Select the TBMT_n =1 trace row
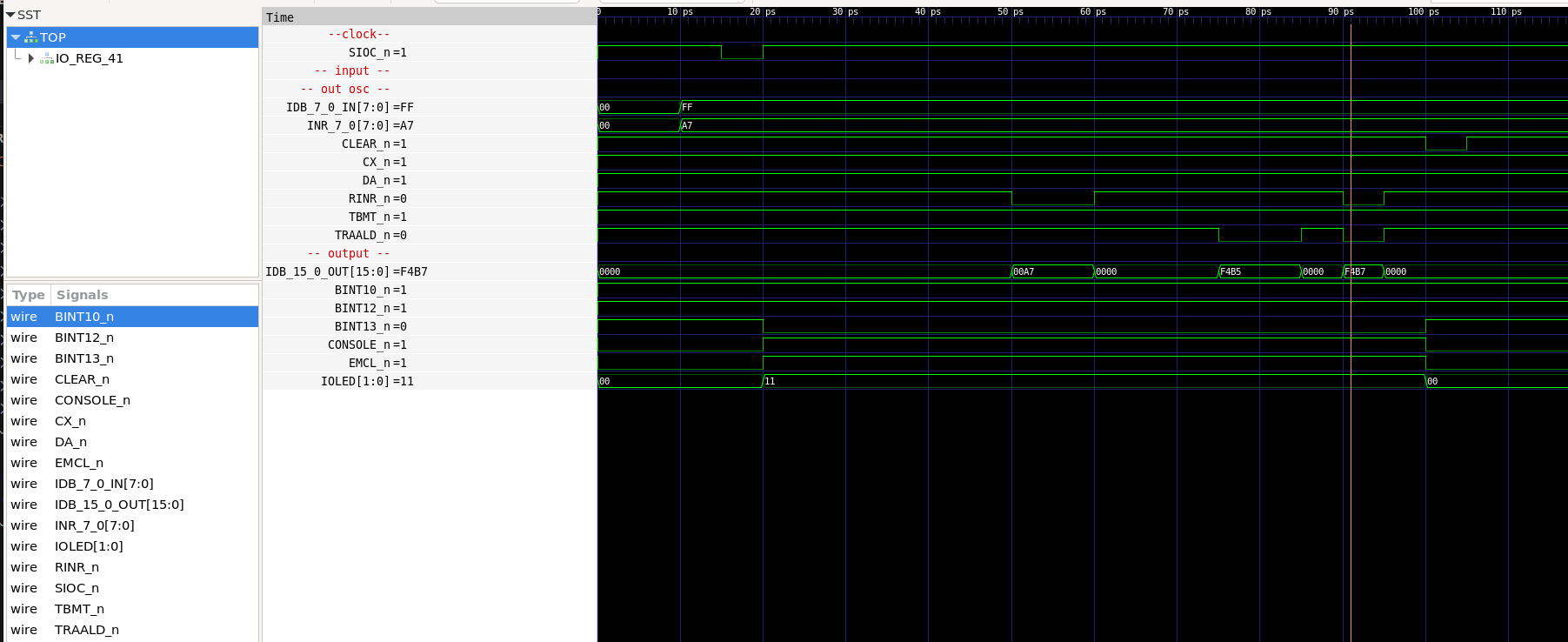 (430, 217)
